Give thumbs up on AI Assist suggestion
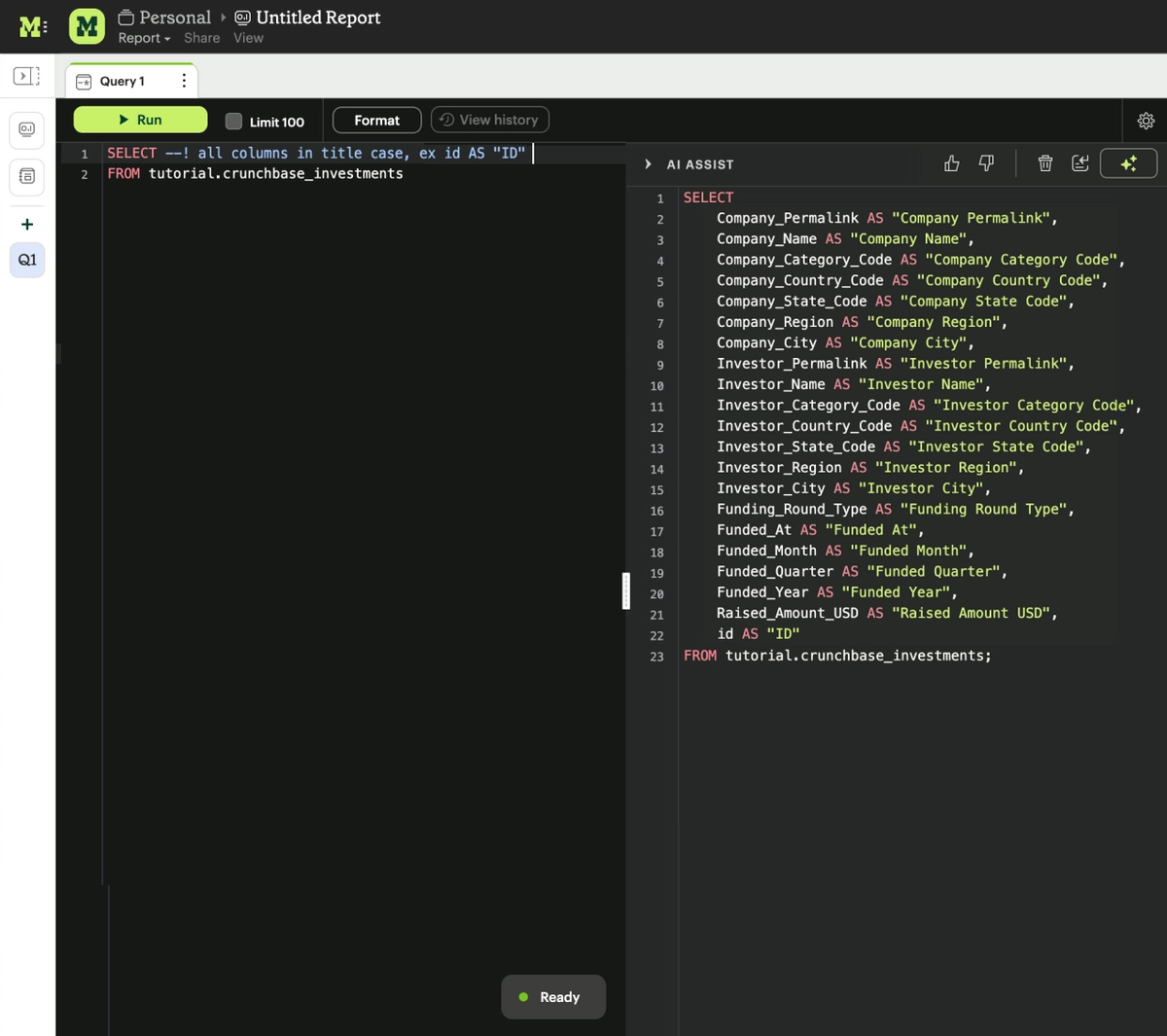The width and height of the screenshot is (1167, 1036). (x=951, y=162)
